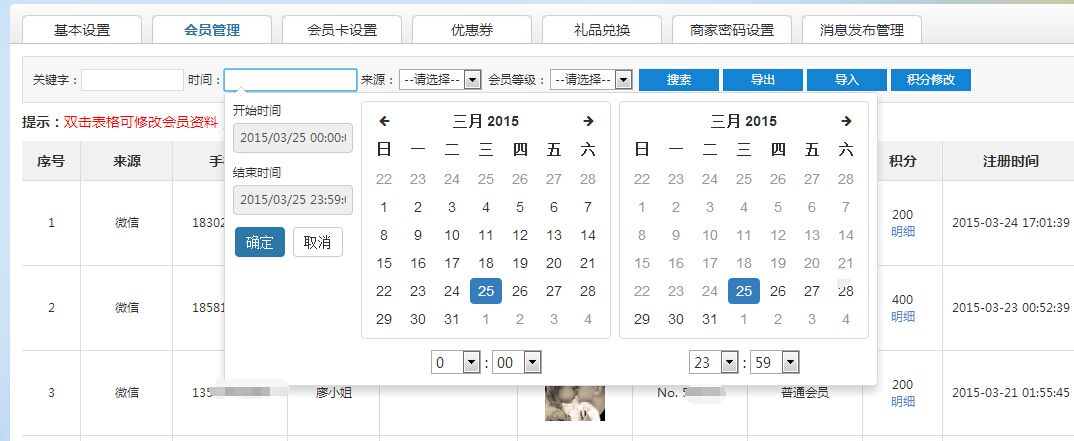1074x441 pixels.
Task: Open 明细 link in row 3
Action: (x=903, y=401)
